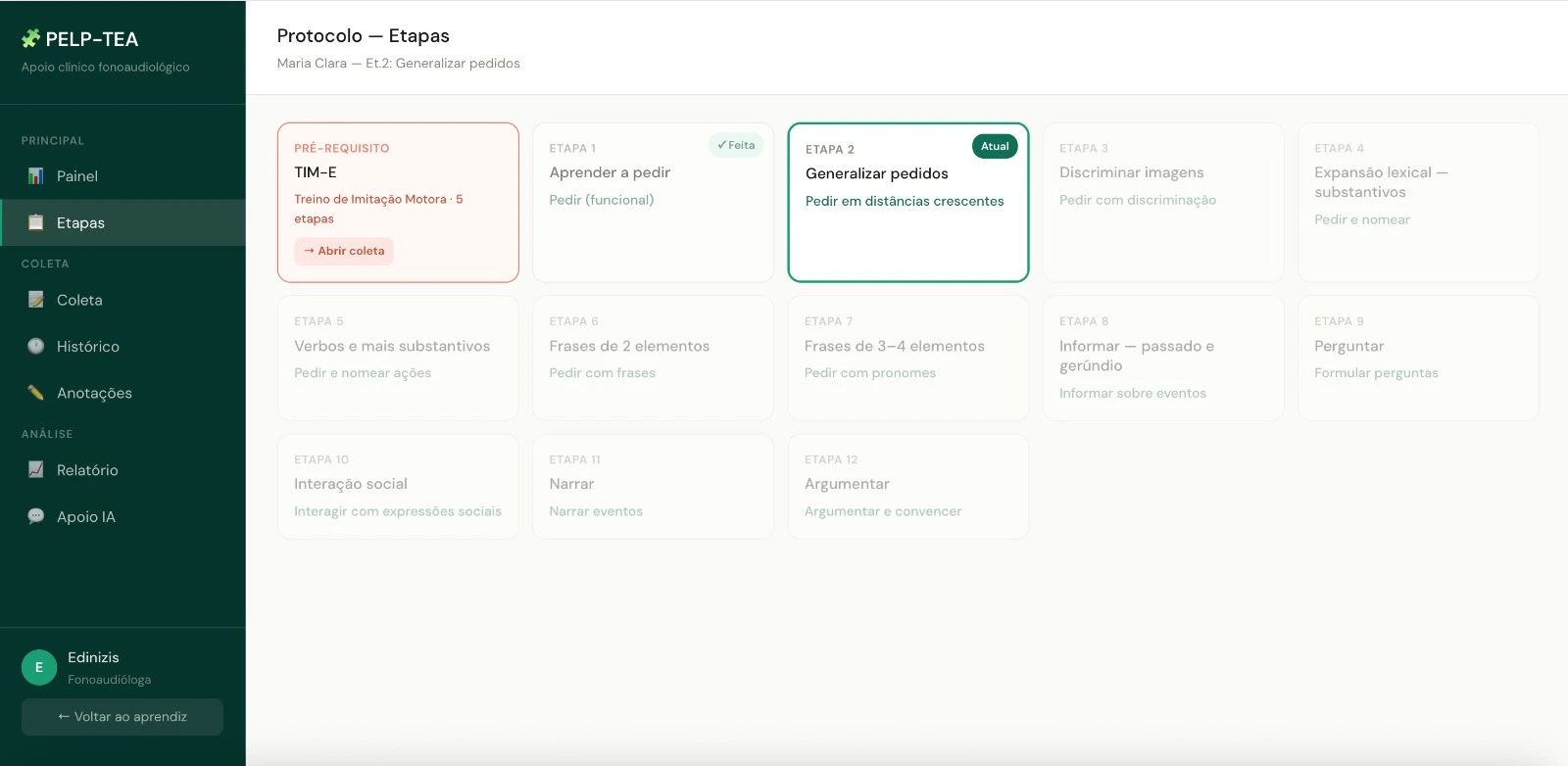Open Etapa 5 Verbos e mais substantivos

click(x=398, y=358)
